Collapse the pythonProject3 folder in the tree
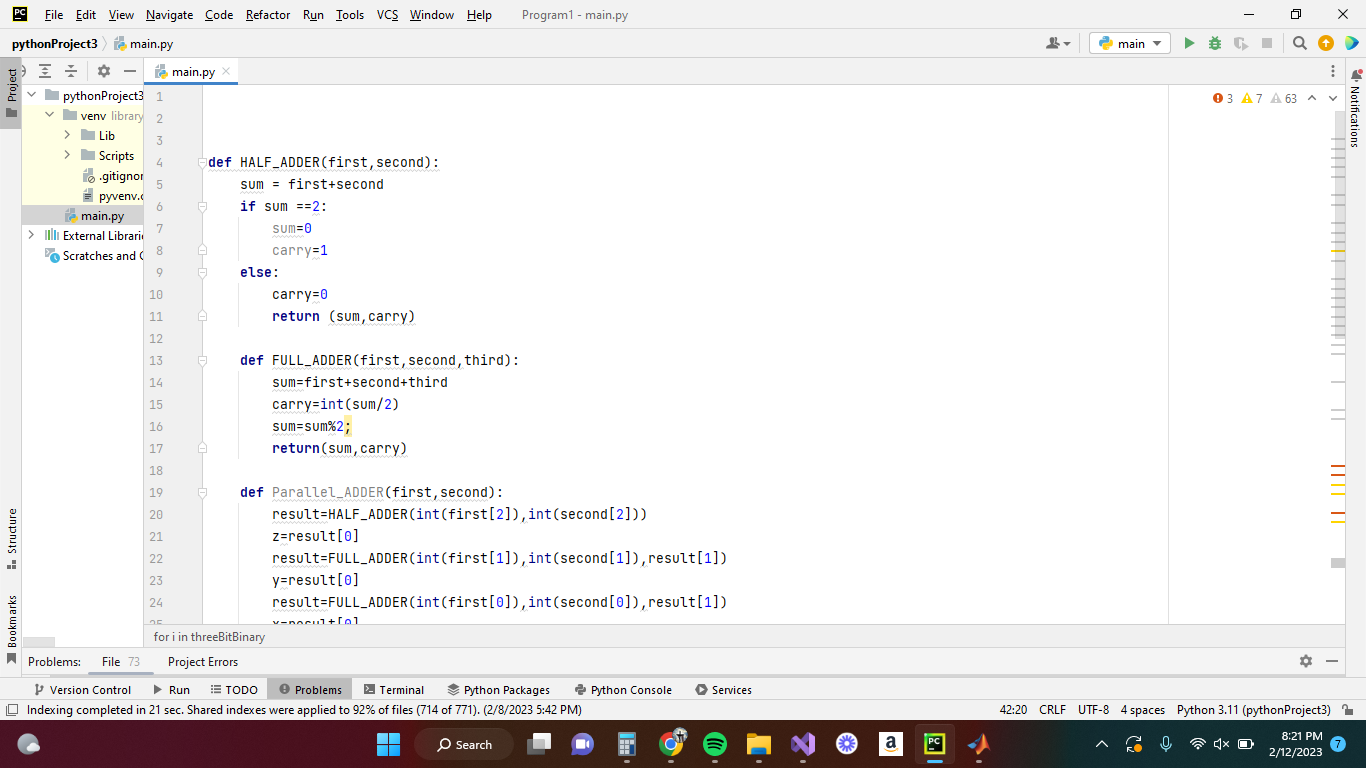The width and height of the screenshot is (1366, 768). (30, 95)
